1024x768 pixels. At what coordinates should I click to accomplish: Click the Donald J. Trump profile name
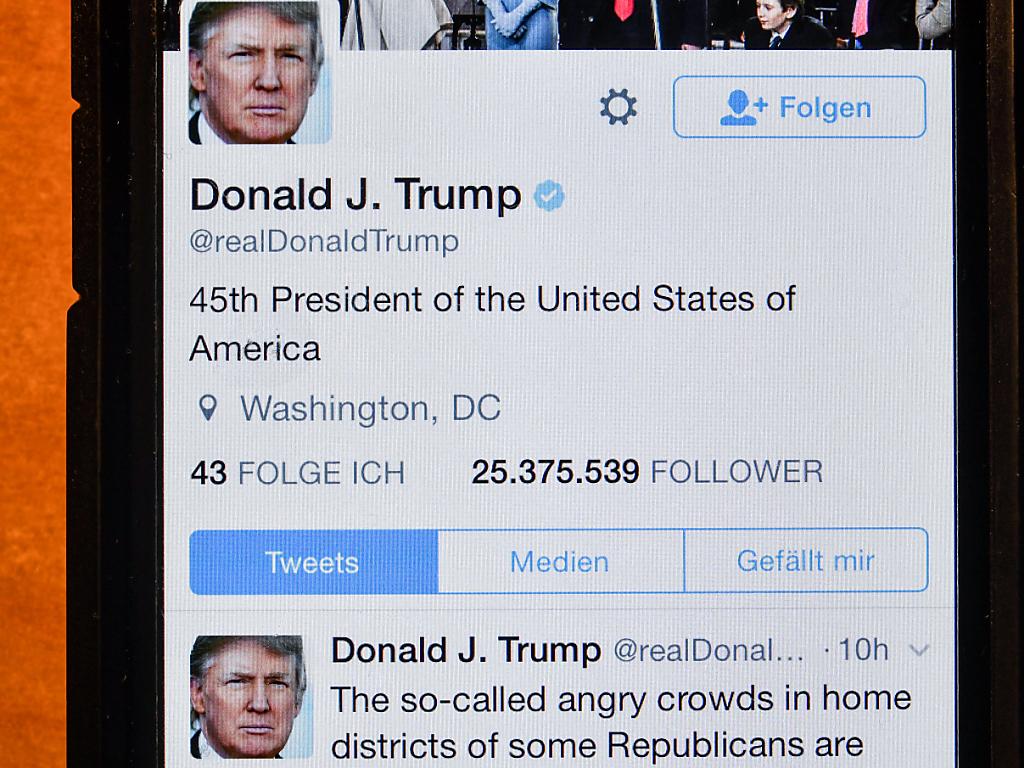pyautogui.click(x=355, y=195)
